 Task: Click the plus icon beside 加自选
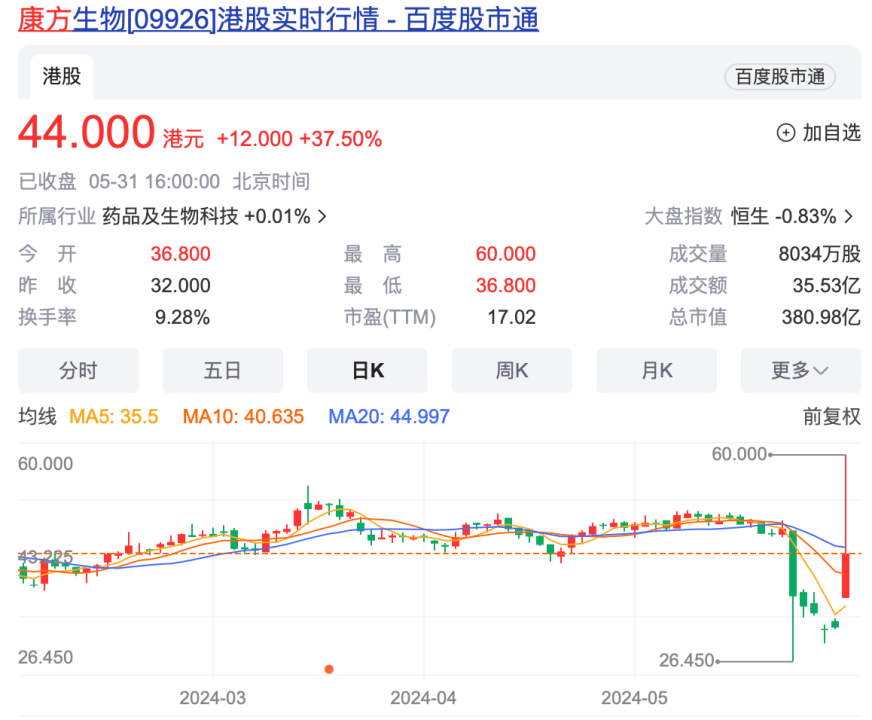(x=786, y=133)
